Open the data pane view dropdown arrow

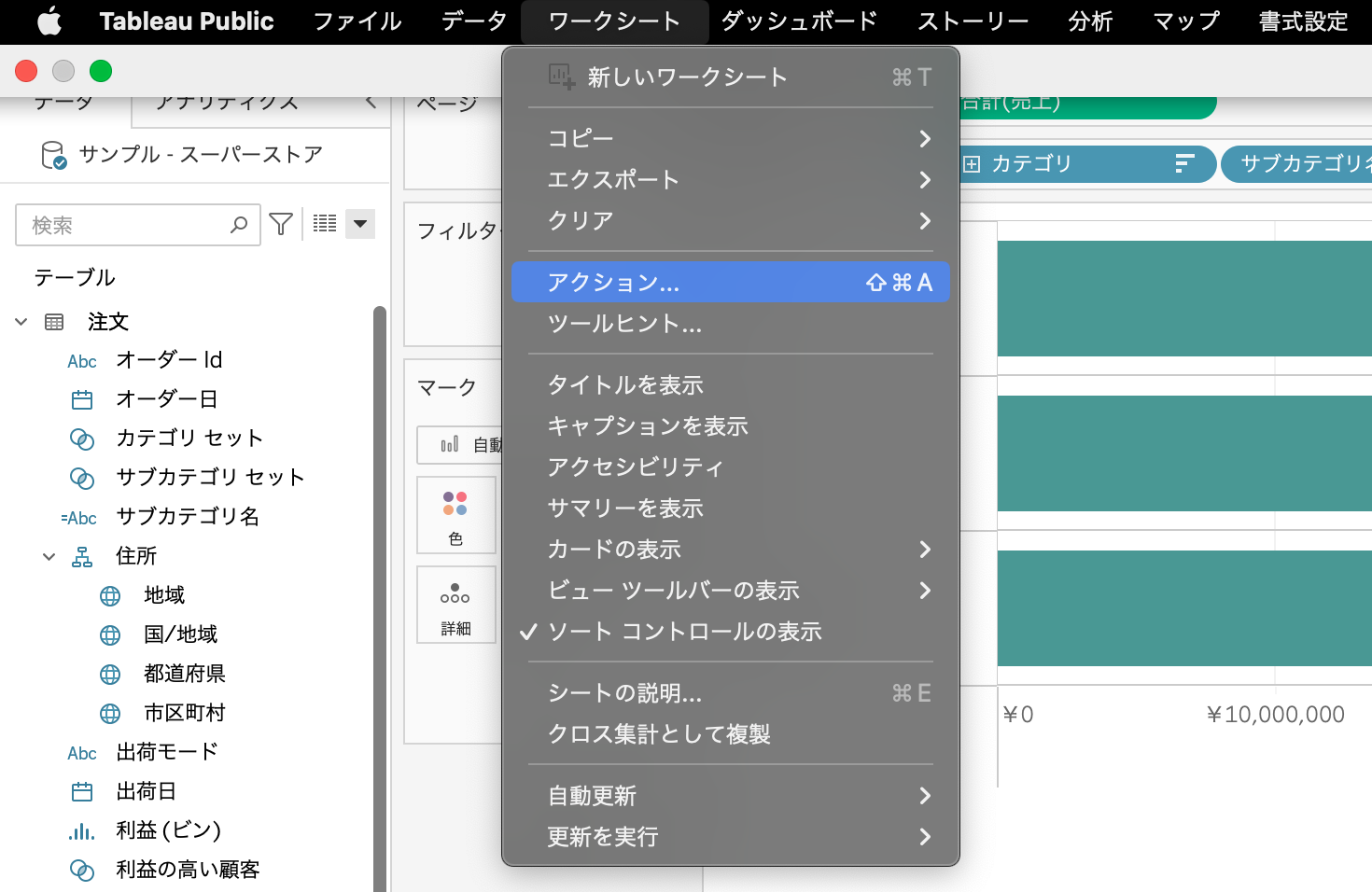(360, 224)
